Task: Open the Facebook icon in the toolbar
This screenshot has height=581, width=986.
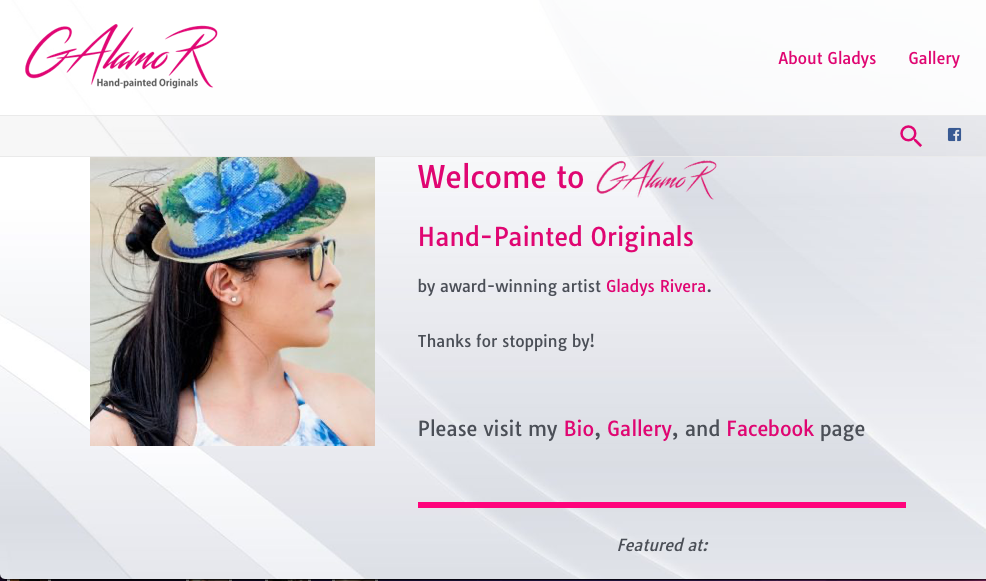Action: (954, 135)
